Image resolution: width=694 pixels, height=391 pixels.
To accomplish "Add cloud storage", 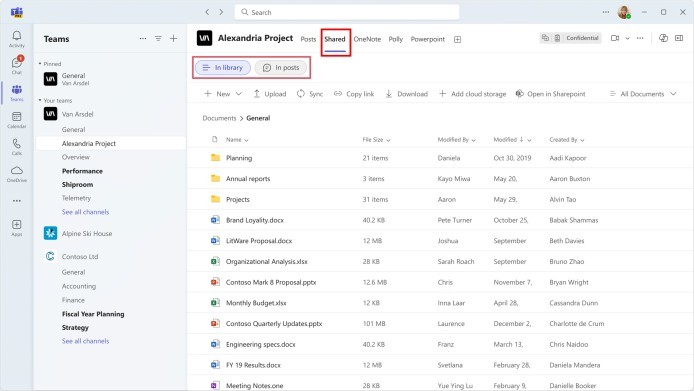I will (472, 94).
